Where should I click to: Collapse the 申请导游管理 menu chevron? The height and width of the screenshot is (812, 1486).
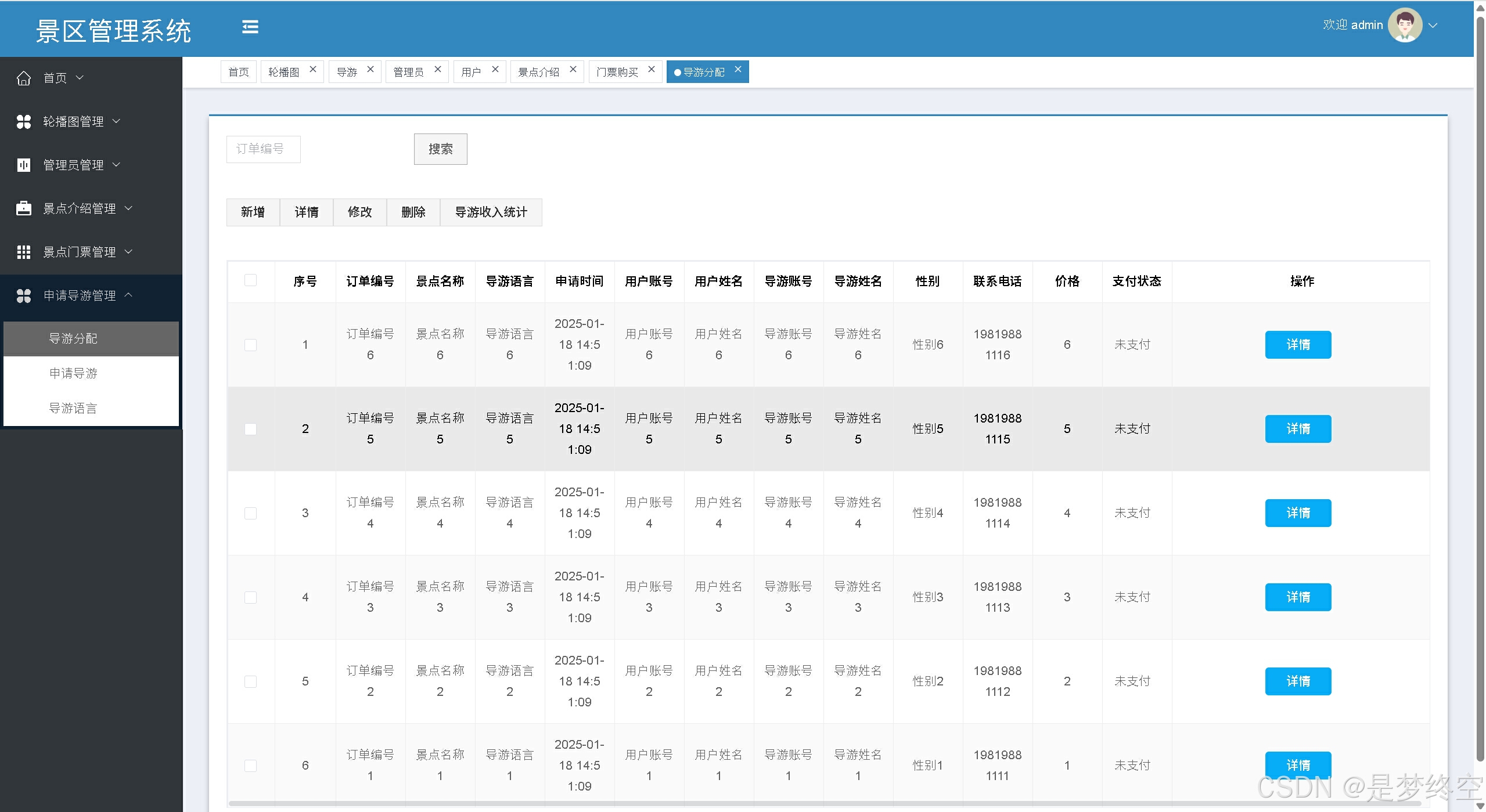coord(129,295)
